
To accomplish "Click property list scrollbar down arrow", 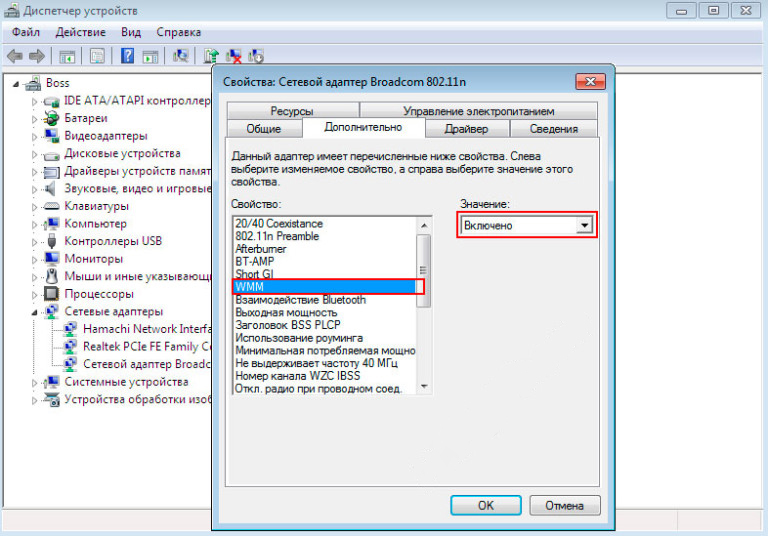I will coord(424,387).
